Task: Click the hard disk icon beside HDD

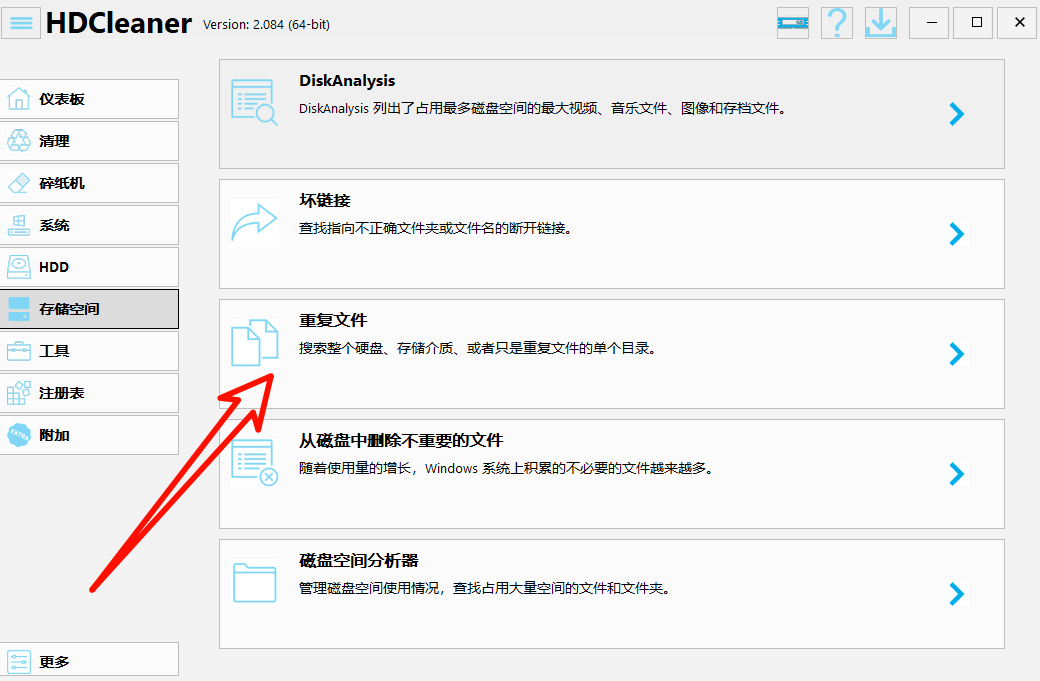Action: [x=19, y=267]
